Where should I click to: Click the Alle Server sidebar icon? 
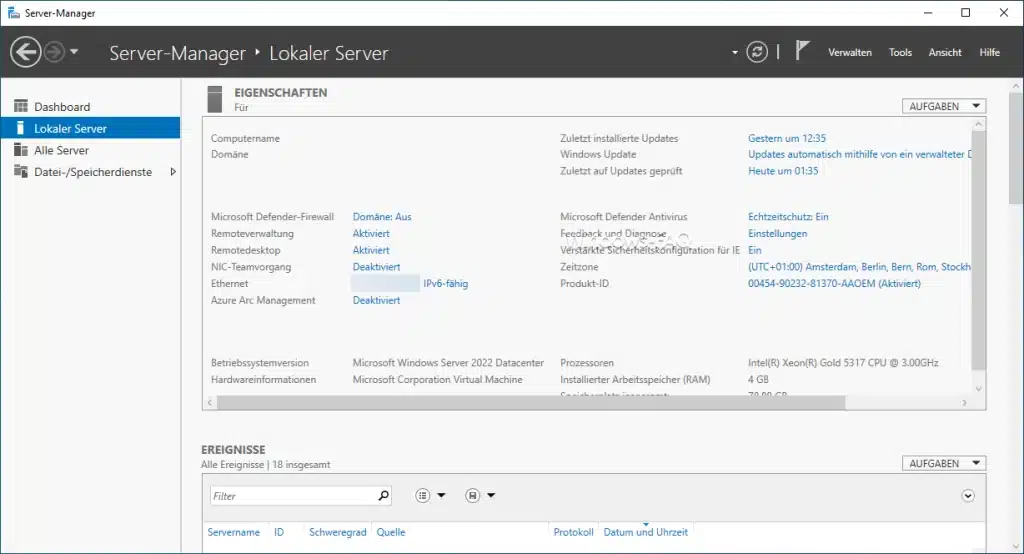(21, 150)
